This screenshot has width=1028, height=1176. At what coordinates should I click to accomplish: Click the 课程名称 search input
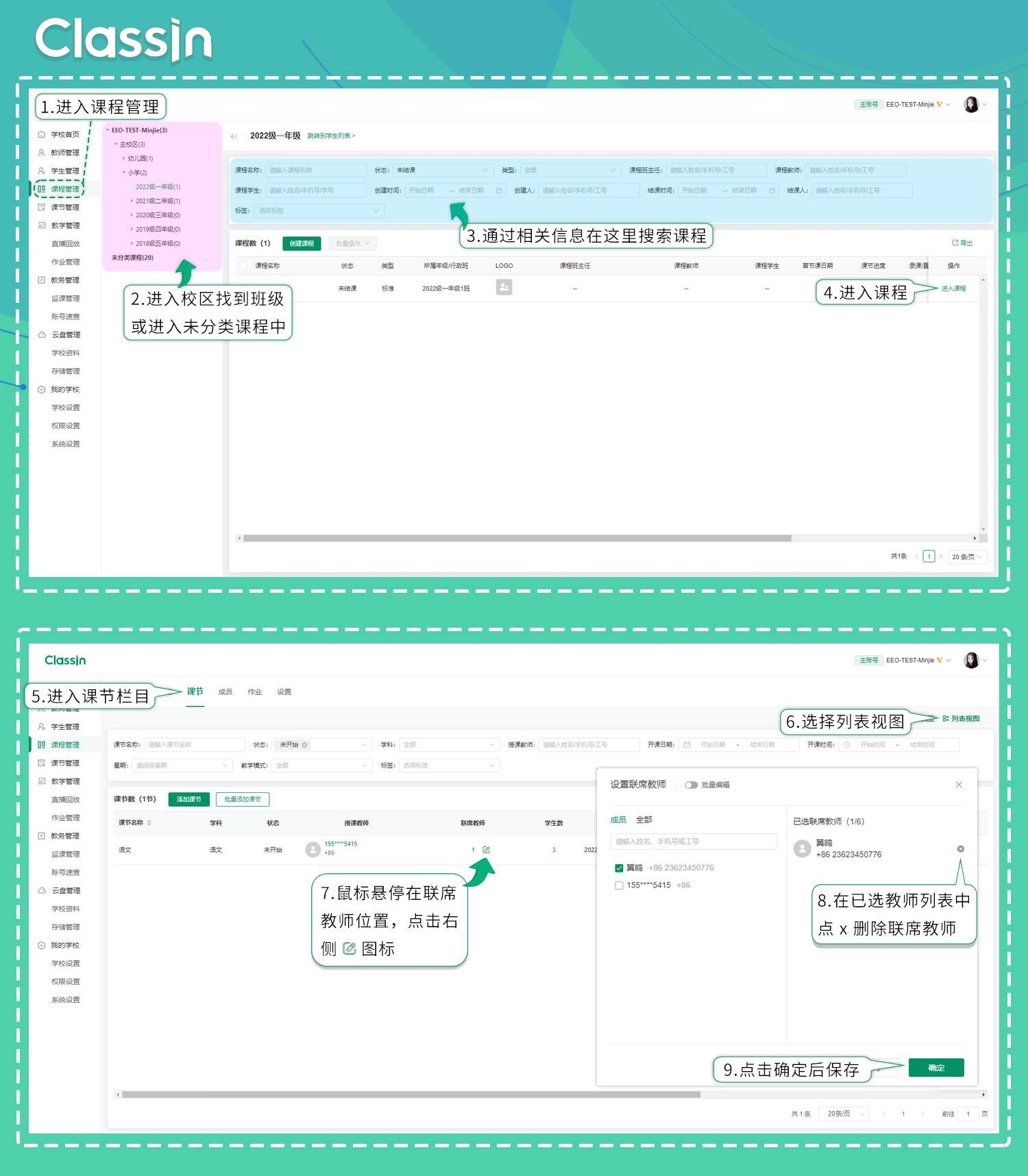[x=316, y=170]
